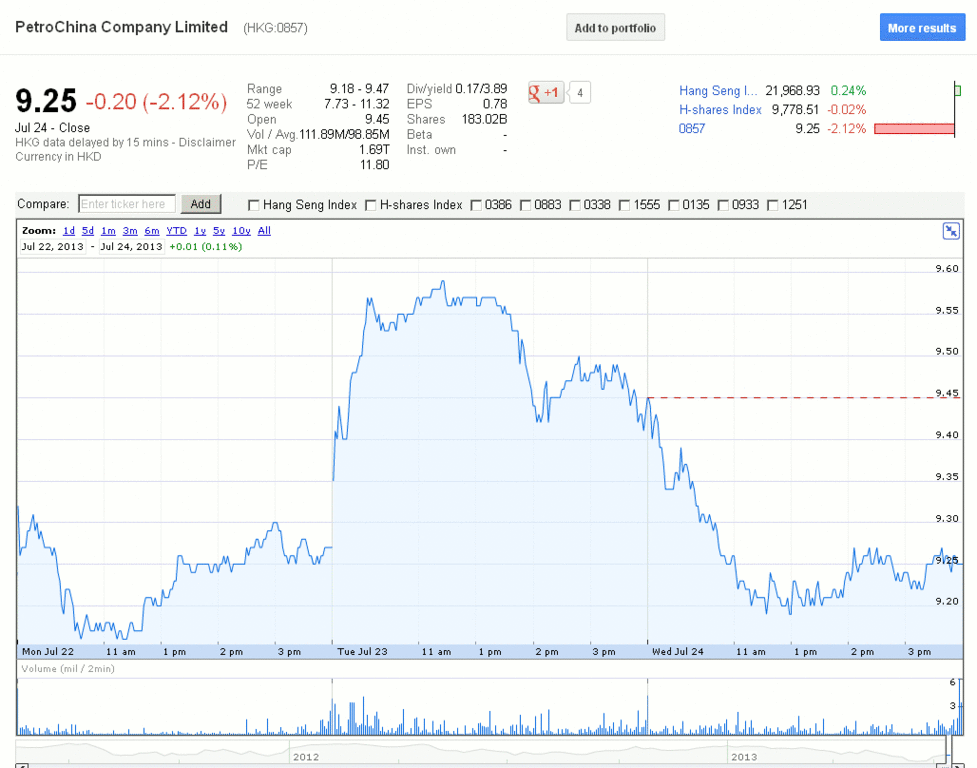Toggle the 0933 comparison checkbox
Viewport: 977px width, 768px height.
click(723, 205)
